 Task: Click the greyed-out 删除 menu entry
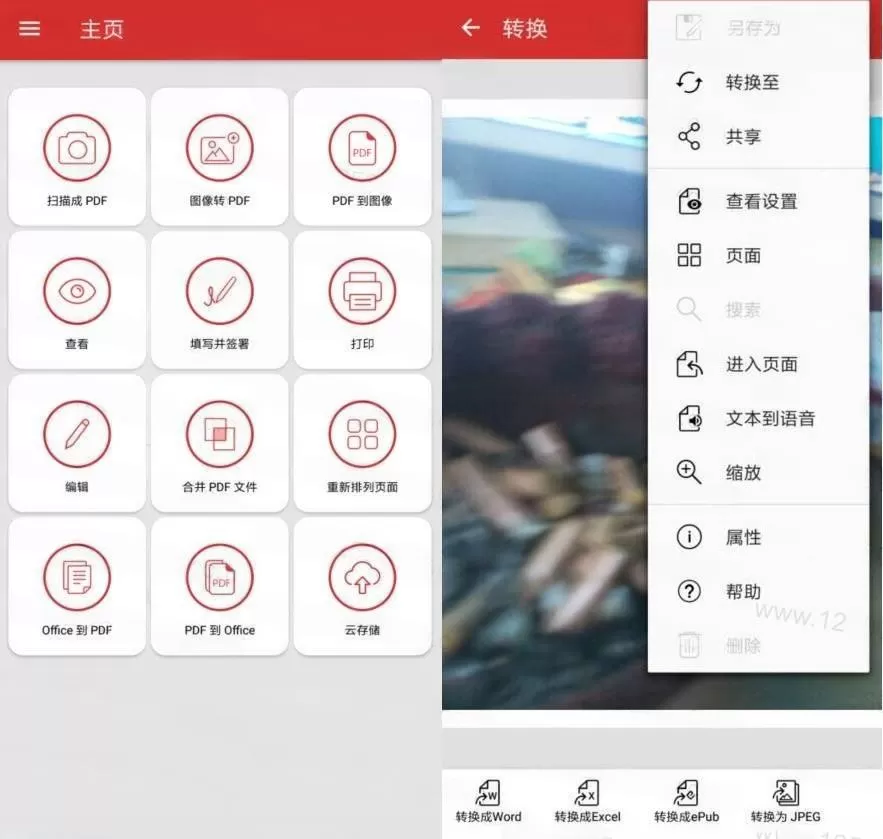[x=759, y=645]
